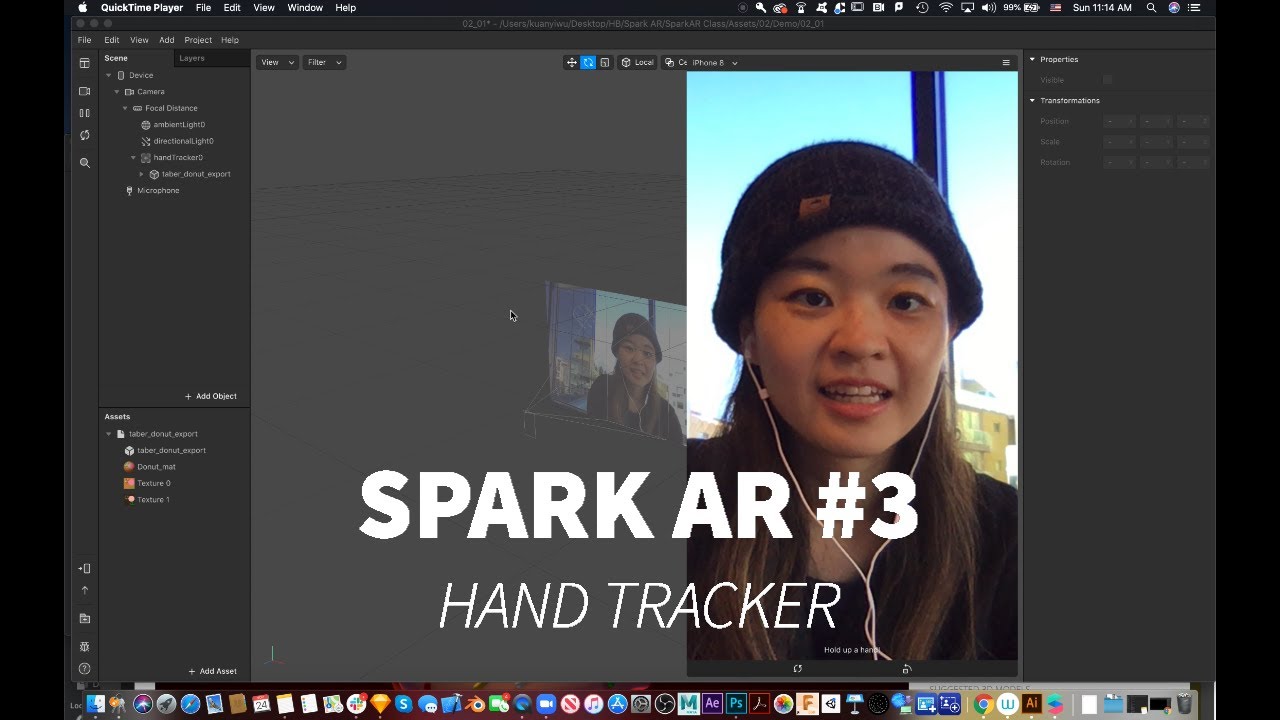This screenshot has height=720, width=1280.
Task: Click the restart refresh icon in left toolbar
Action: click(x=85, y=135)
